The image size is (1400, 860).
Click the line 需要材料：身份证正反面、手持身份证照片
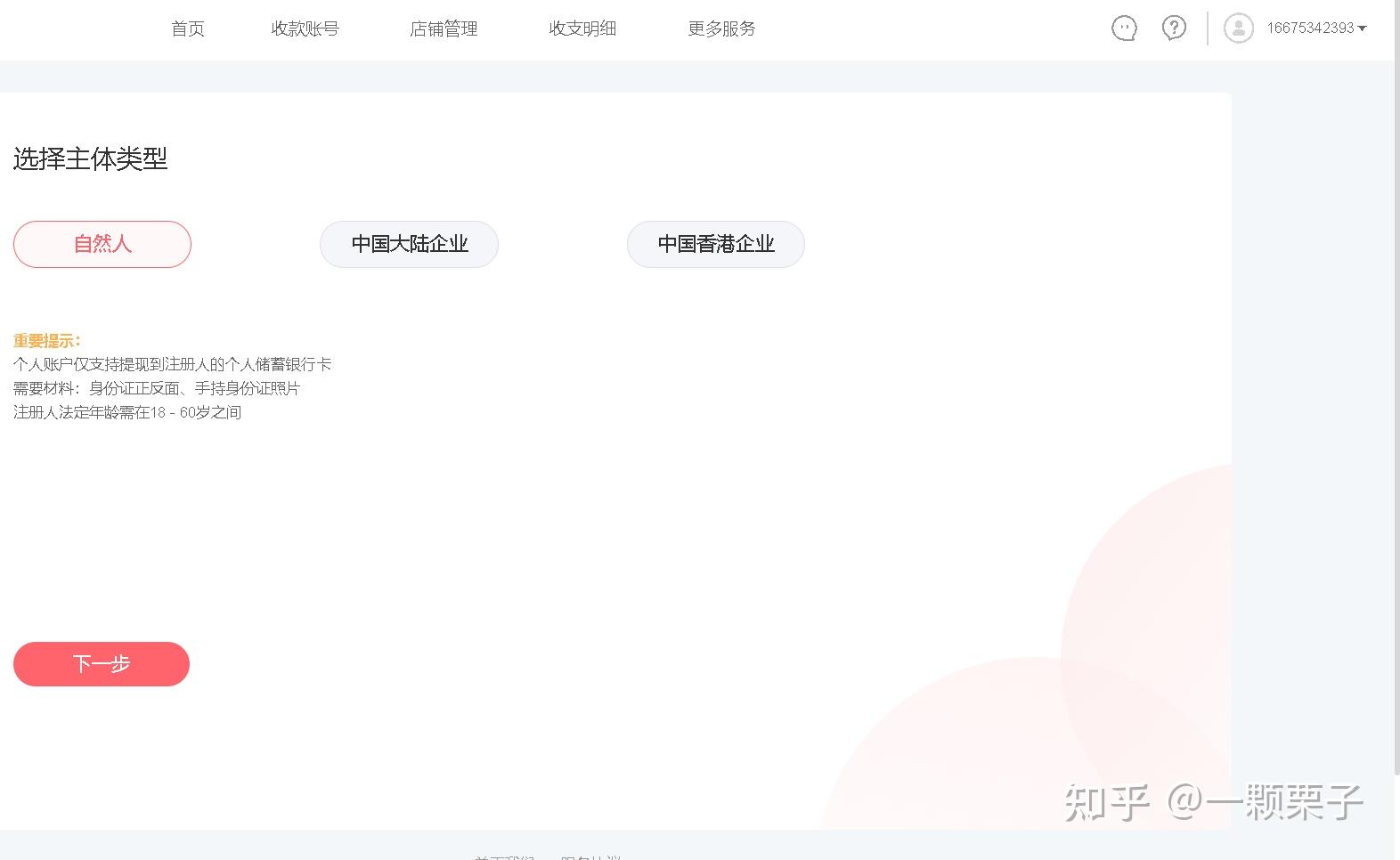point(157,388)
